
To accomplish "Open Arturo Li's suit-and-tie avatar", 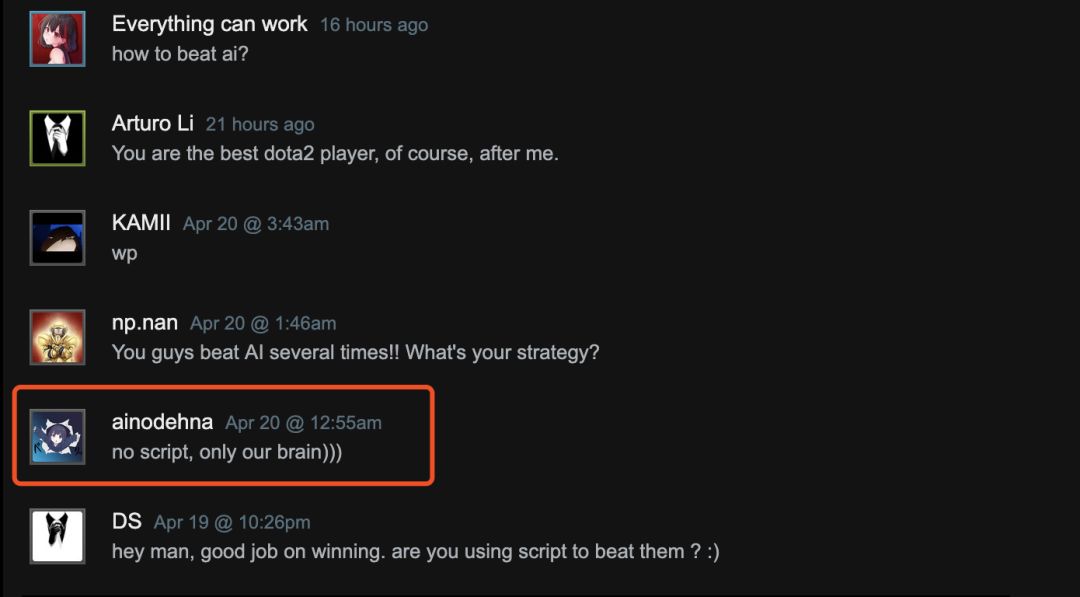I will pos(57,138).
